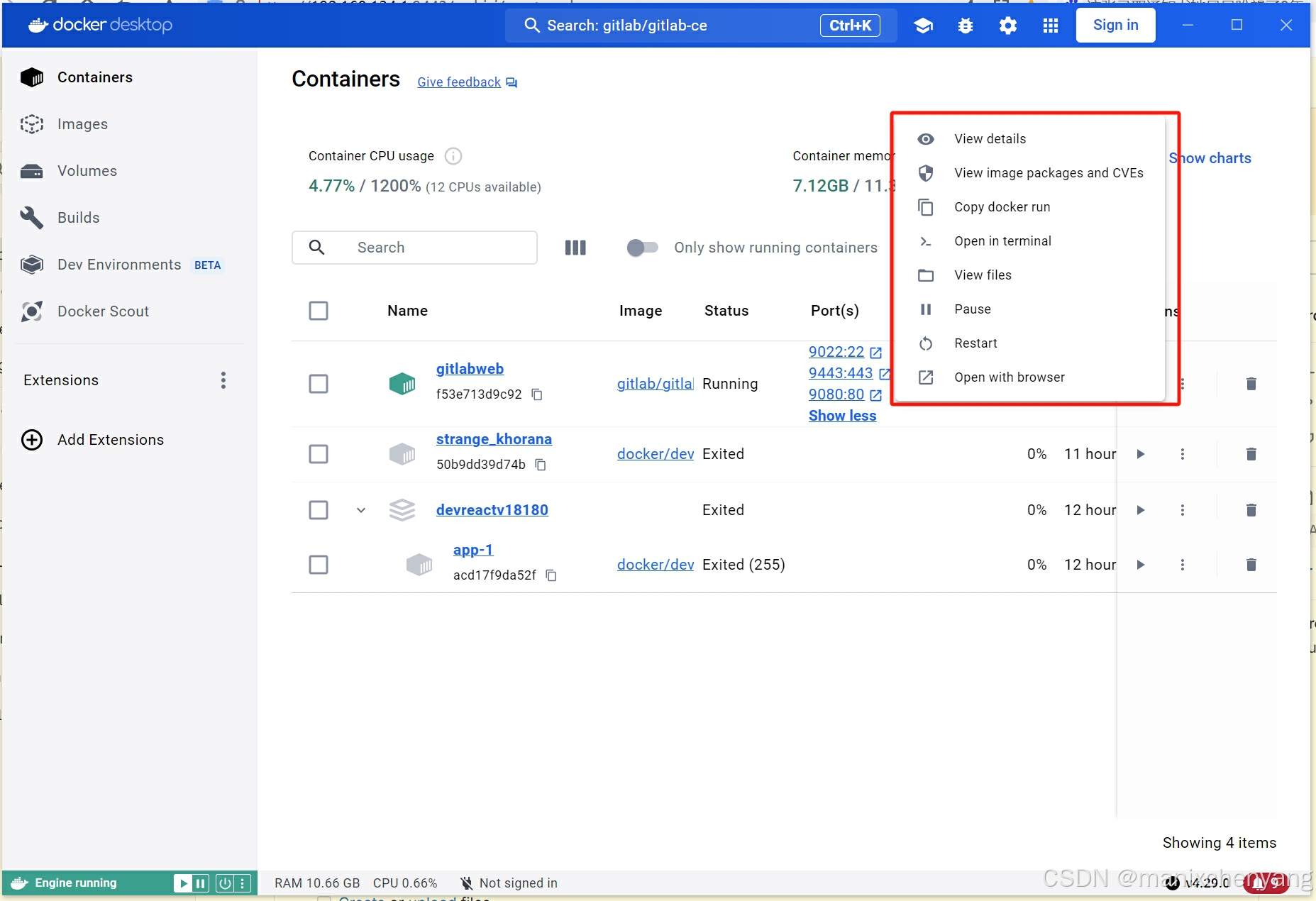Choose Restart from context menu

pyautogui.click(x=1029, y=343)
